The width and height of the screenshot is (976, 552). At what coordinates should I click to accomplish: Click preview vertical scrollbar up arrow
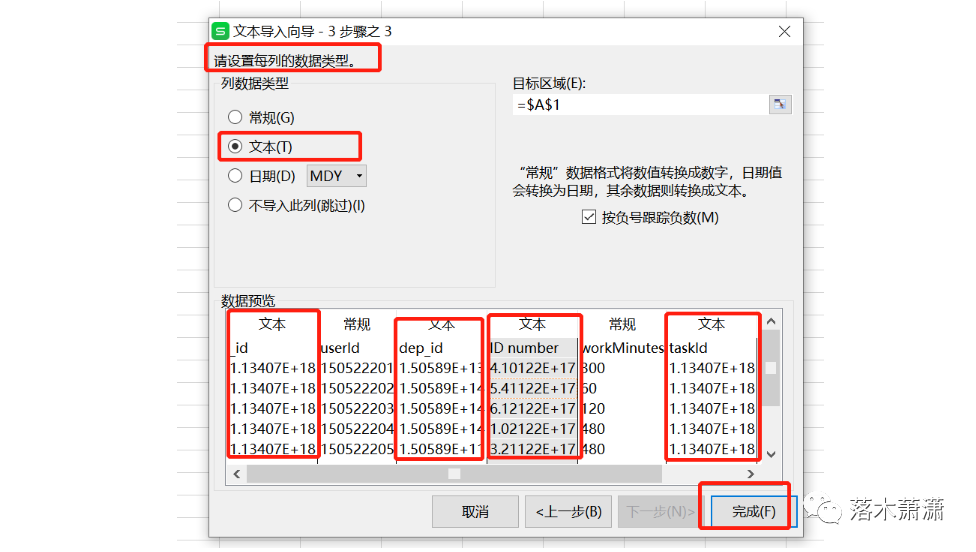point(771,321)
